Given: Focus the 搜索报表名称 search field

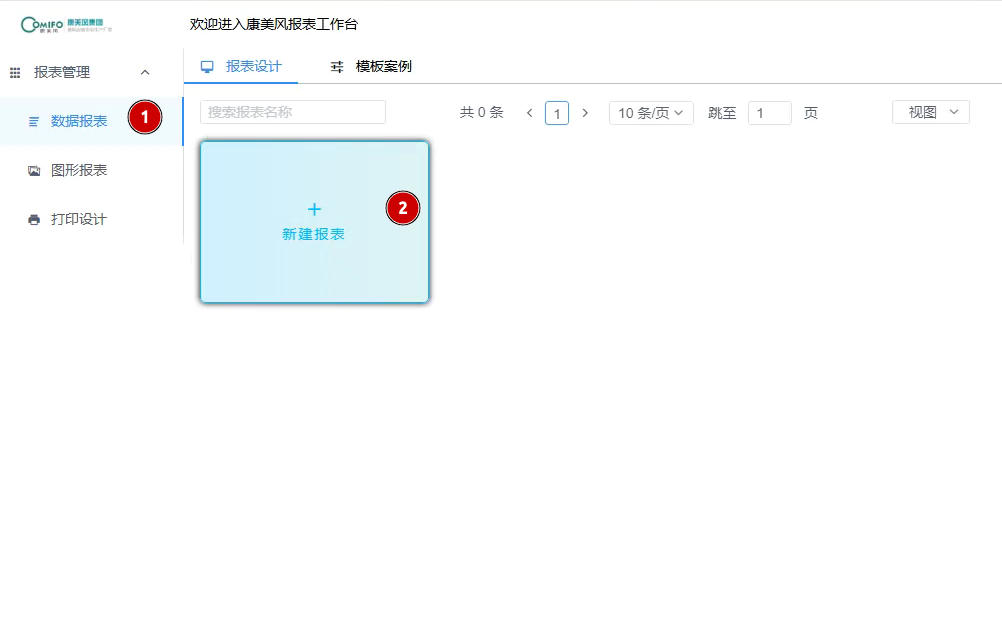Looking at the screenshot, I should click(x=292, y=112).
